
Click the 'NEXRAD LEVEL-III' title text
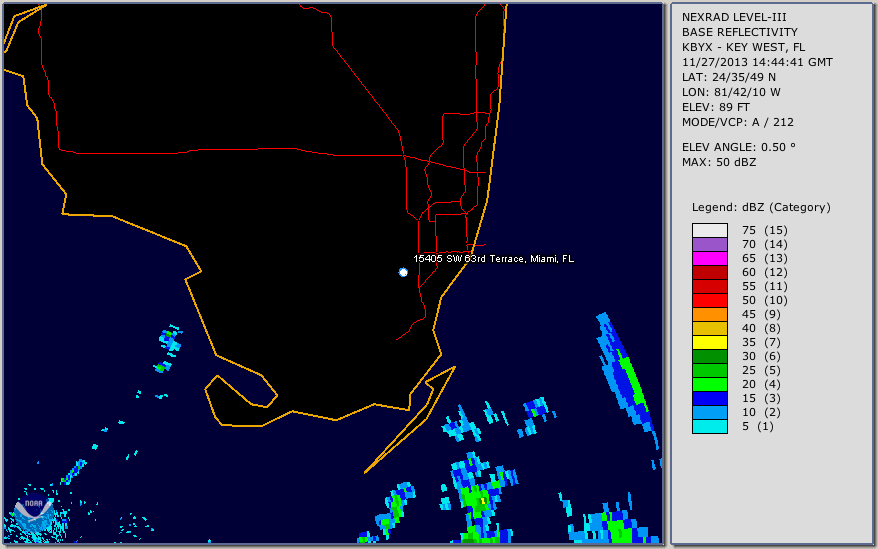(x=734, y=17)
